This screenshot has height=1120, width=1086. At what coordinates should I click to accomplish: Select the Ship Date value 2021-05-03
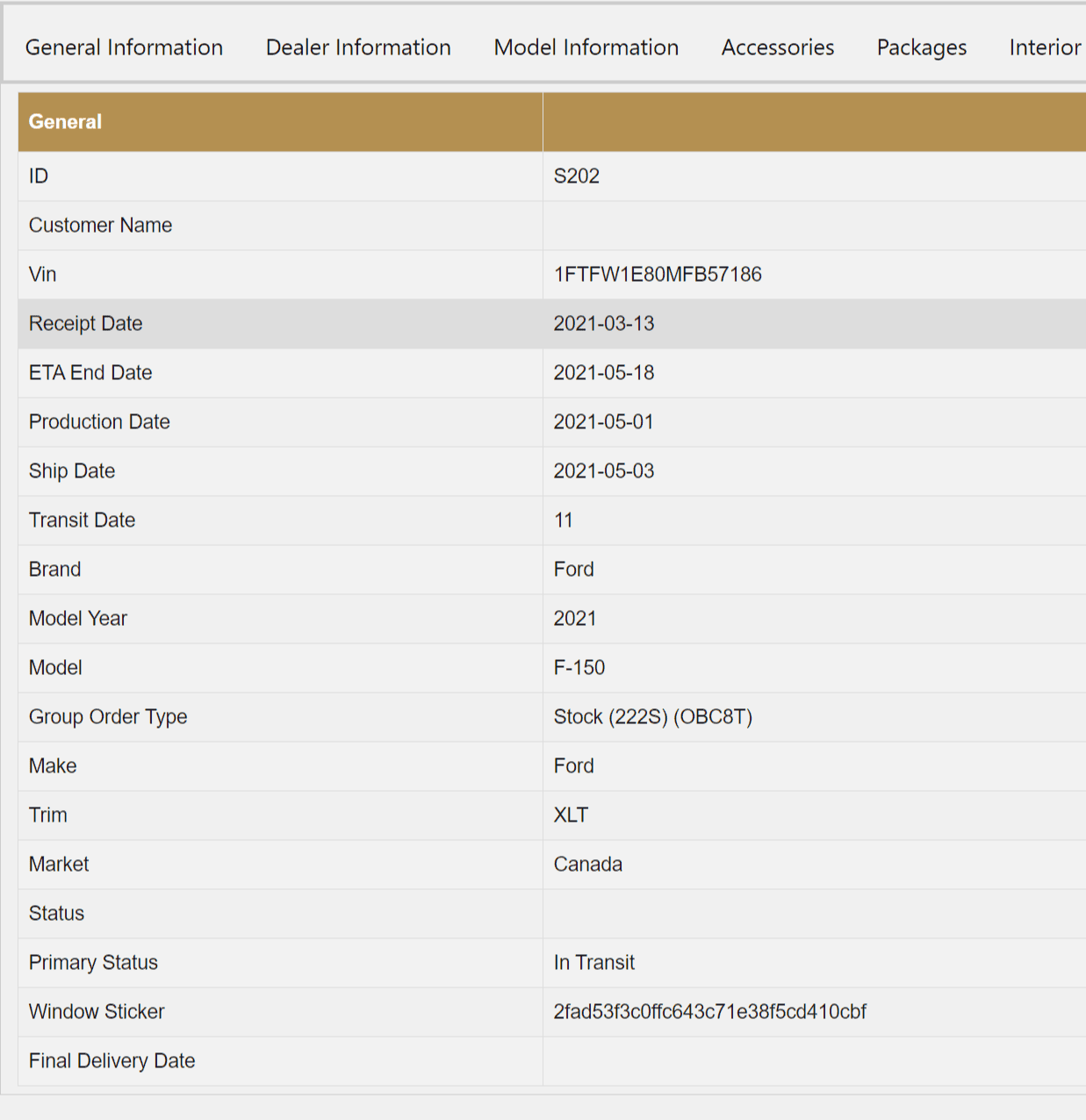(603, 471)
